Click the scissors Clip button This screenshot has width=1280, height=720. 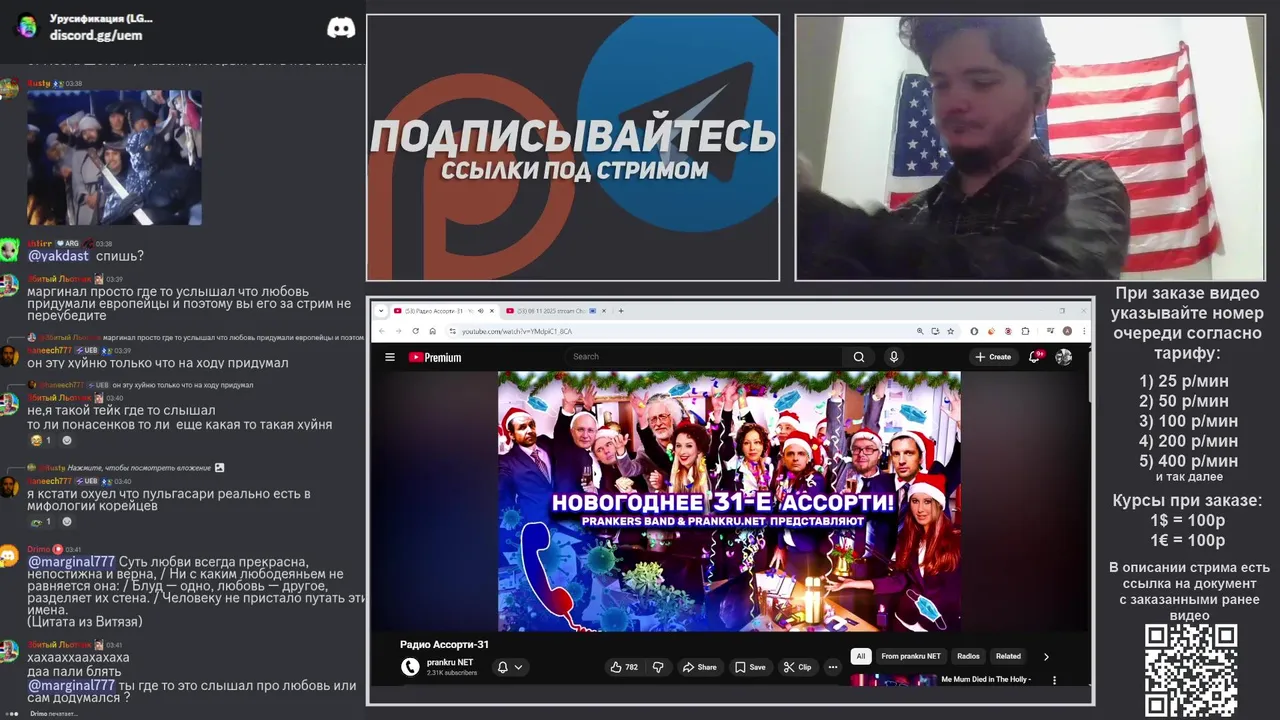click(x=797, y=667)
